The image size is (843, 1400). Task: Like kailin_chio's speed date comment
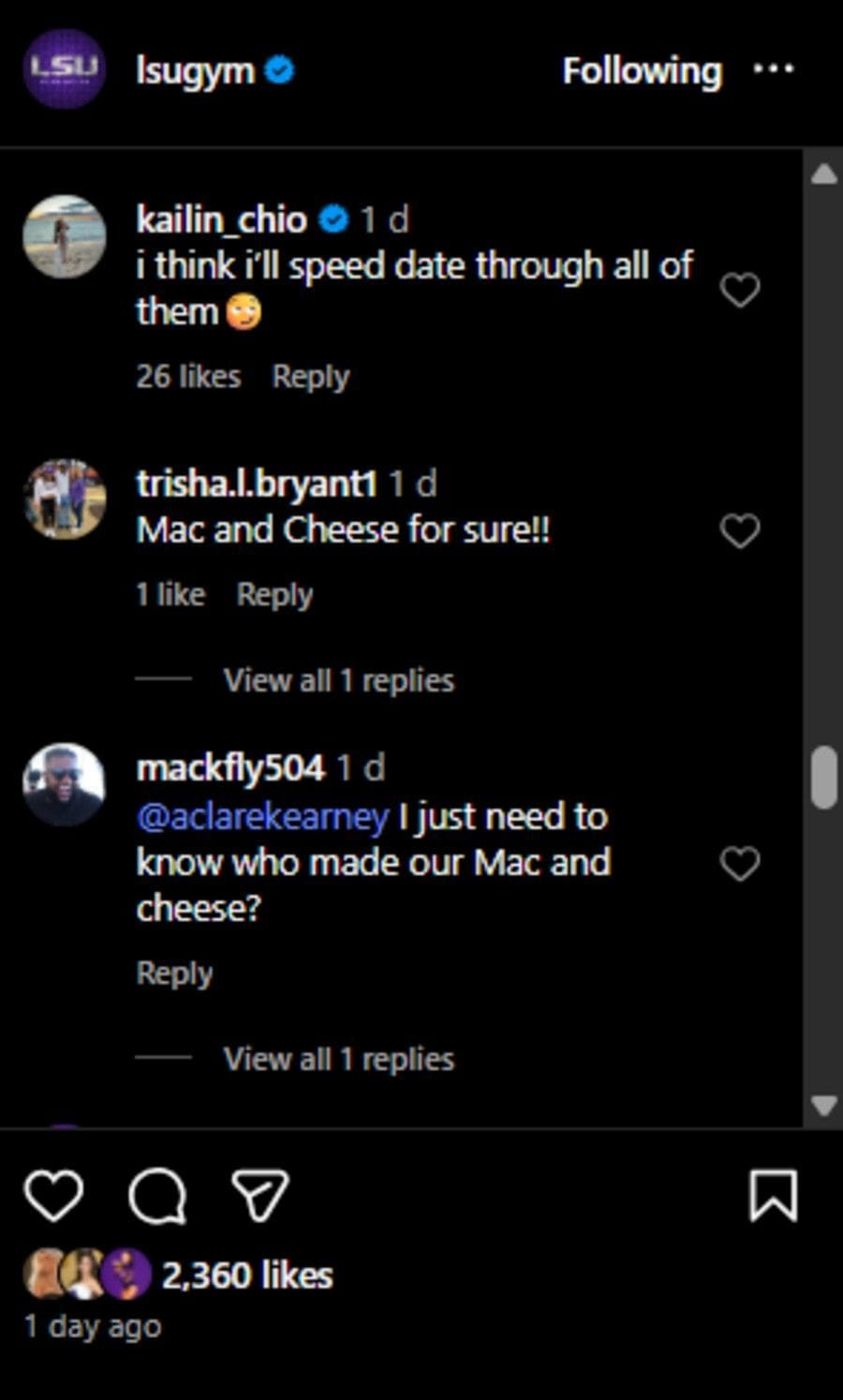pyautogui.click(x=740, y=290)
